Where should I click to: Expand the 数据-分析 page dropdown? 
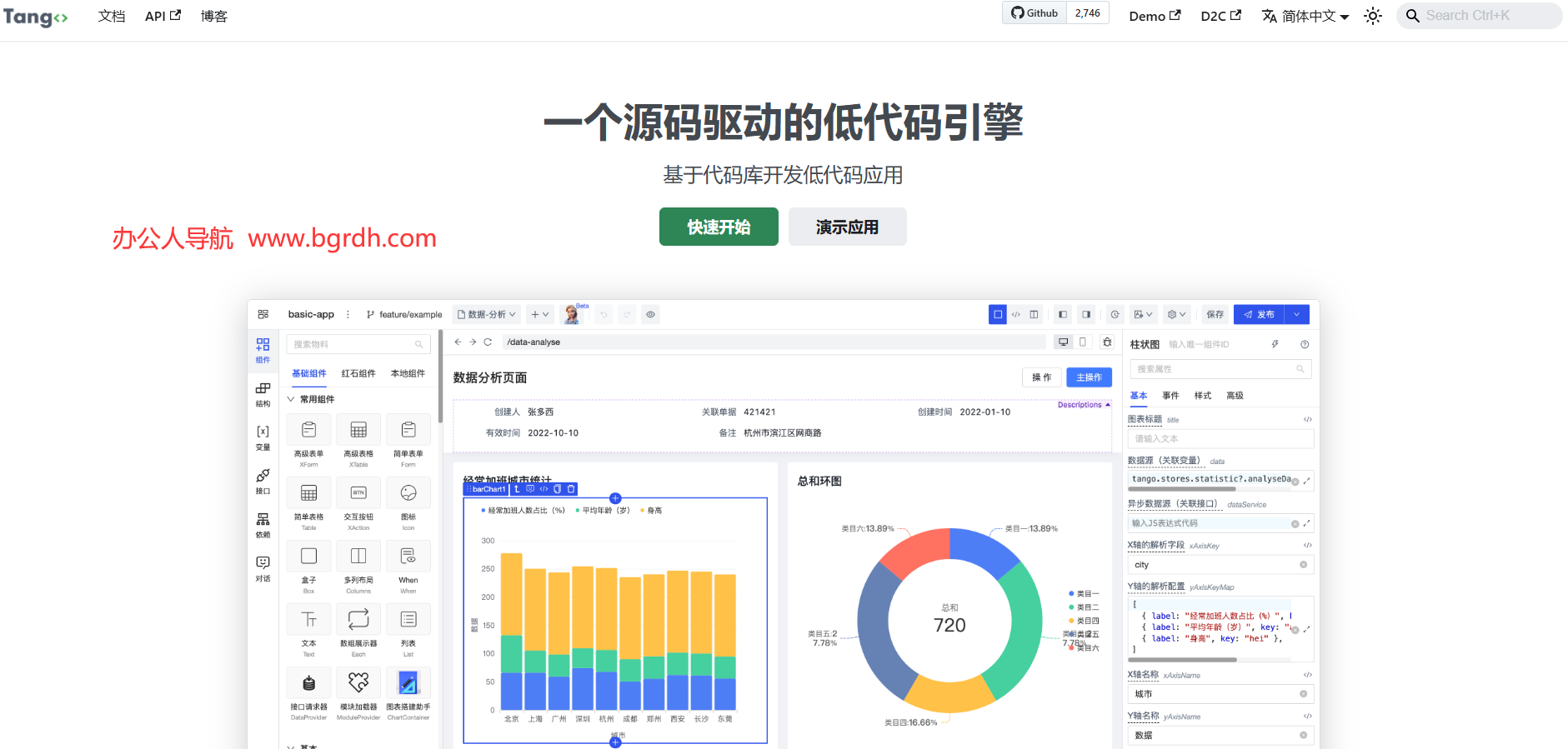487,314
